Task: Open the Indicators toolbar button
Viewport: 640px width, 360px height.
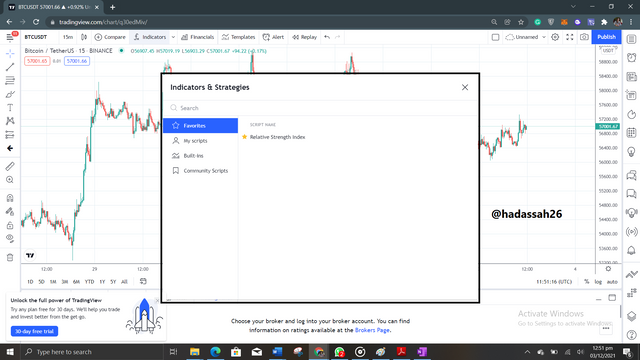Action: [150, 37]
